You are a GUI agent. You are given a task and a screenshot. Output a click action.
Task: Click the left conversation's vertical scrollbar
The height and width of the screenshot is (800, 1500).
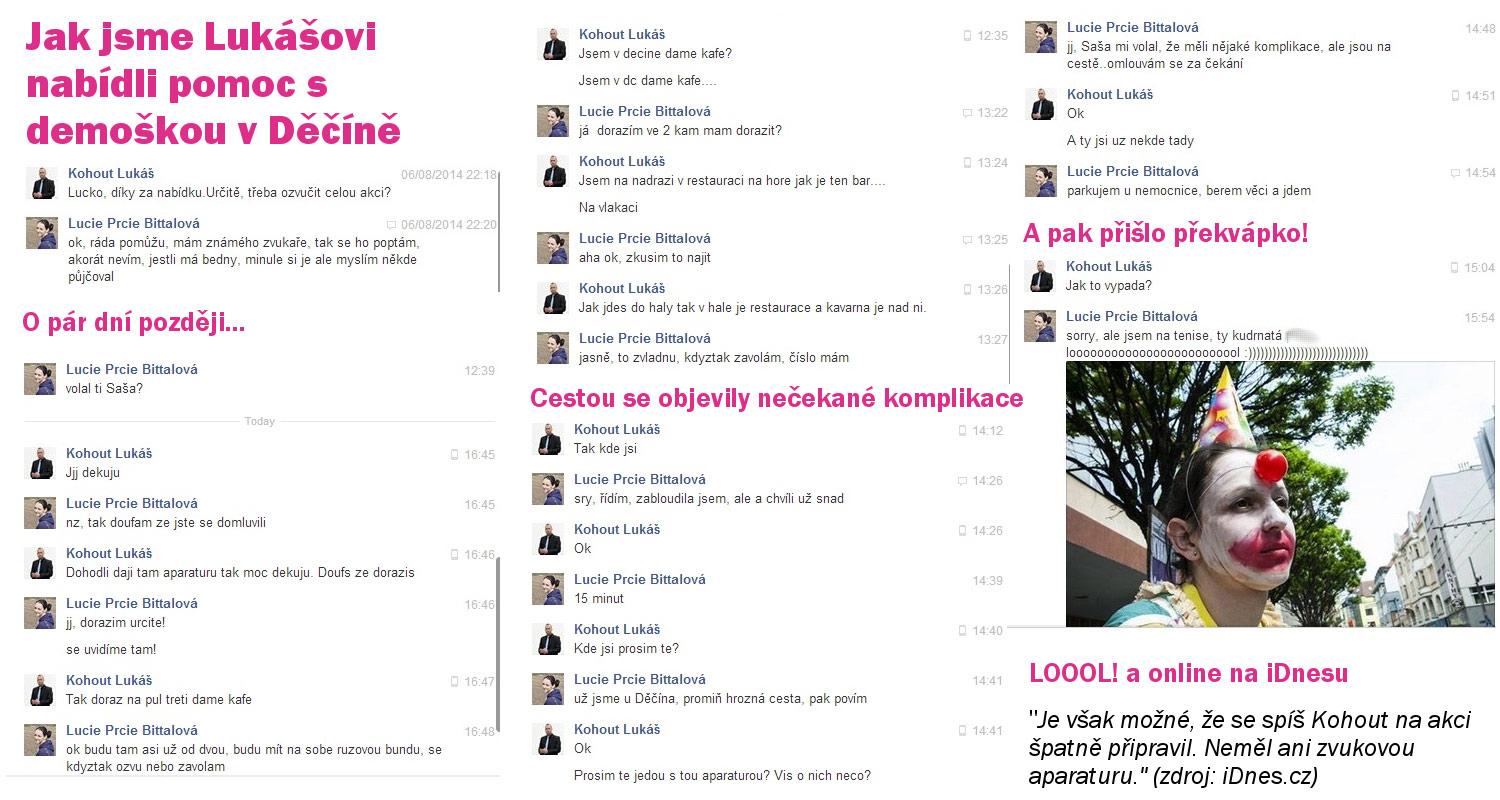click(498, 646)
